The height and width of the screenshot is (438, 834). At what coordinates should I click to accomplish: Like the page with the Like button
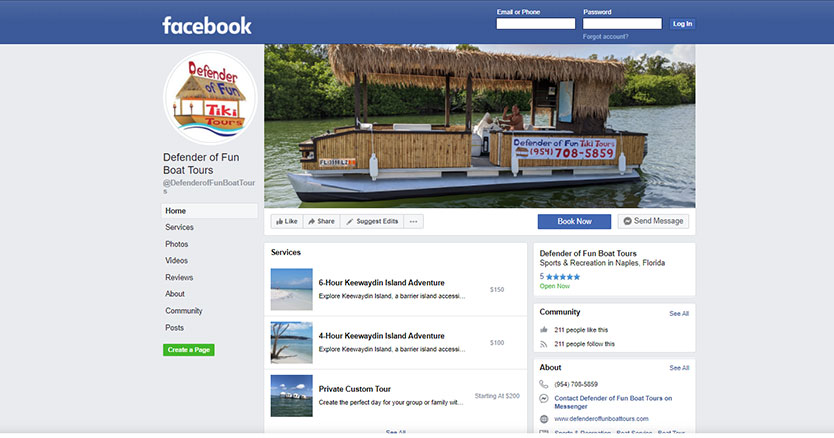(x=286, y=221)
